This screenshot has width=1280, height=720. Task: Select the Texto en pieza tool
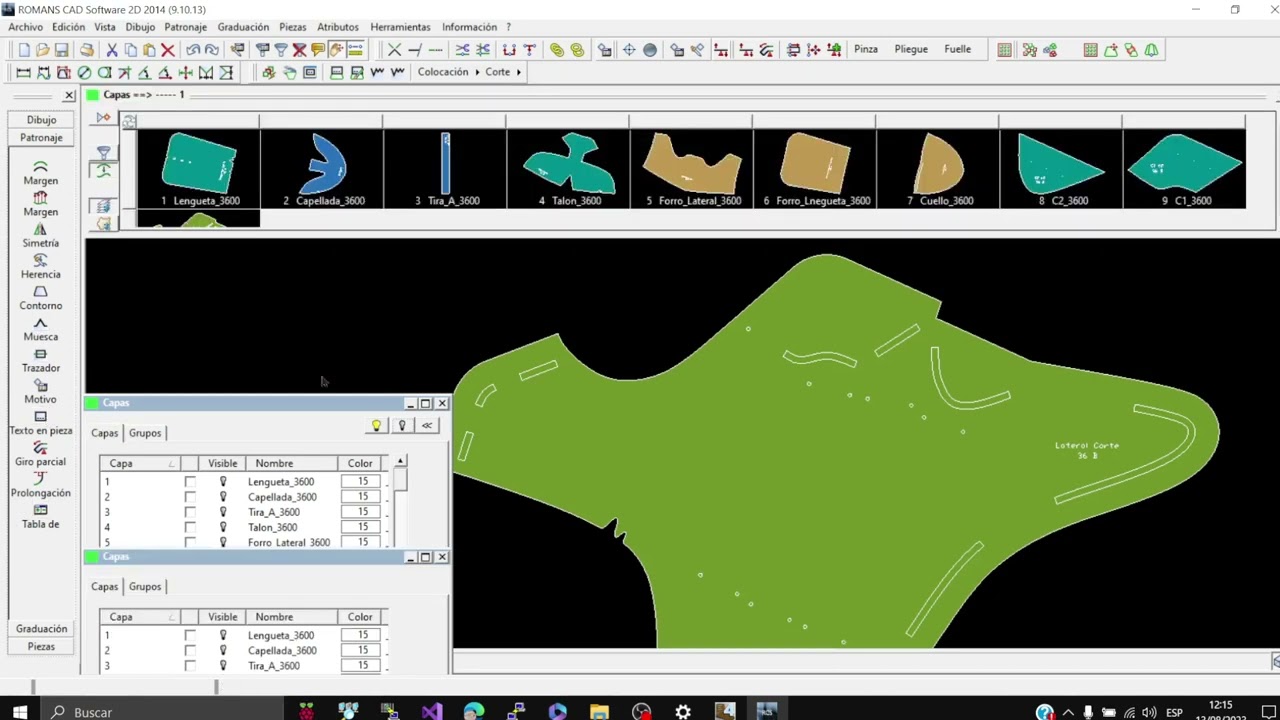point(41,422)
